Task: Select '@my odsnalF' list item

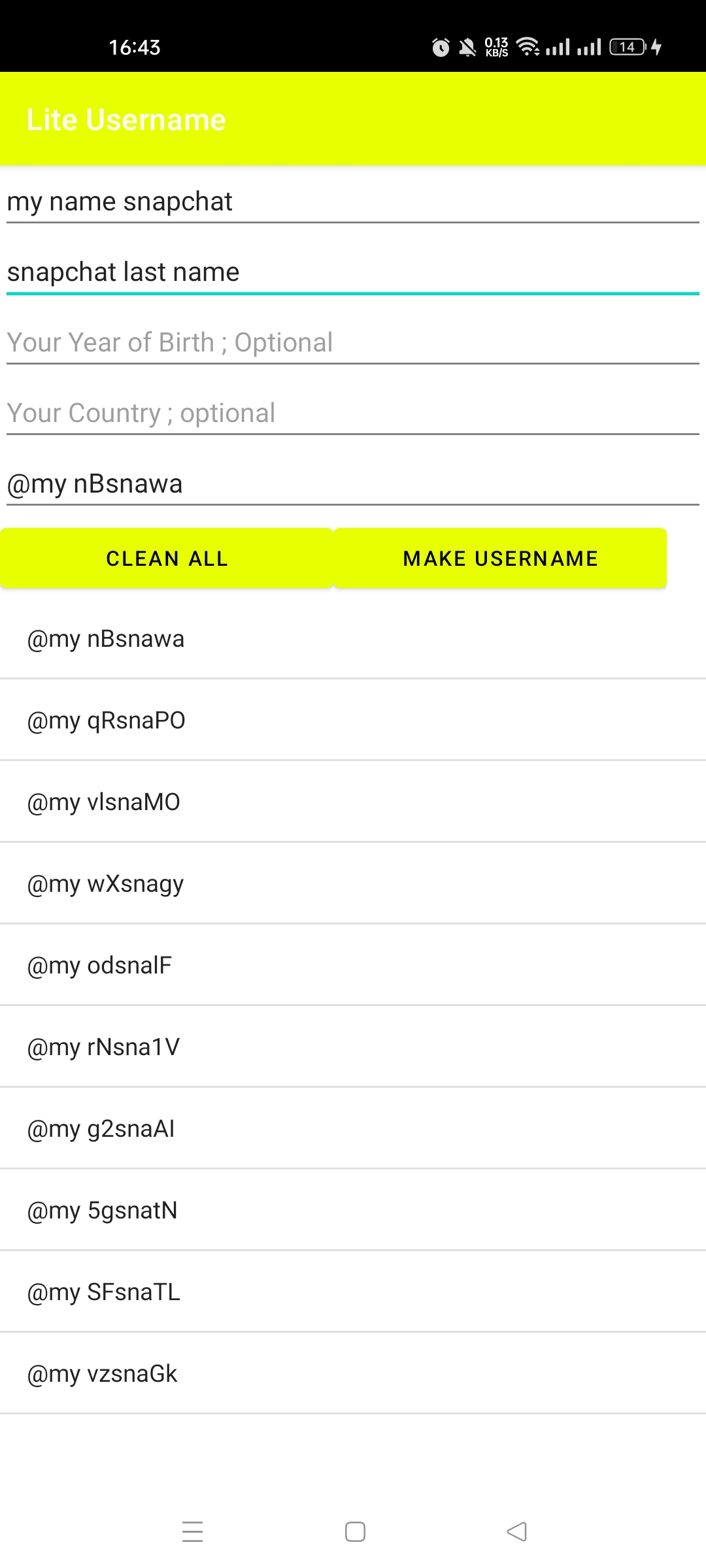Action: click(x=353, y=965)
